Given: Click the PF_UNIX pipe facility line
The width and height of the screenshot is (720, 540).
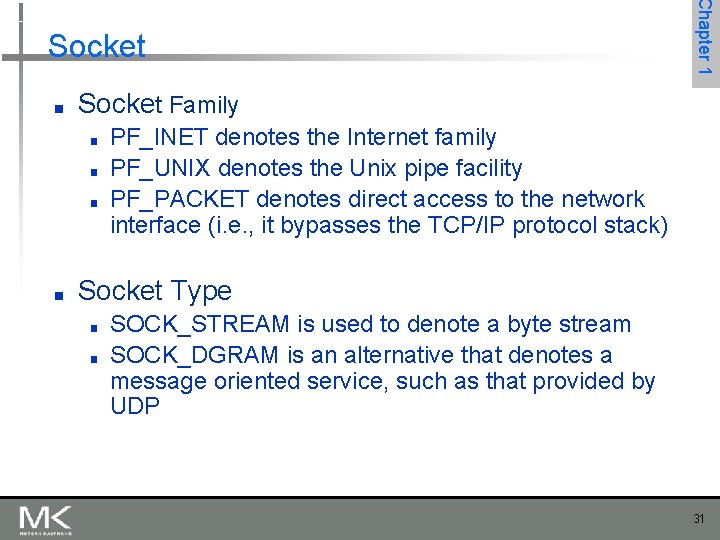Looking at the screenshot, I should (x=316, y=168).
